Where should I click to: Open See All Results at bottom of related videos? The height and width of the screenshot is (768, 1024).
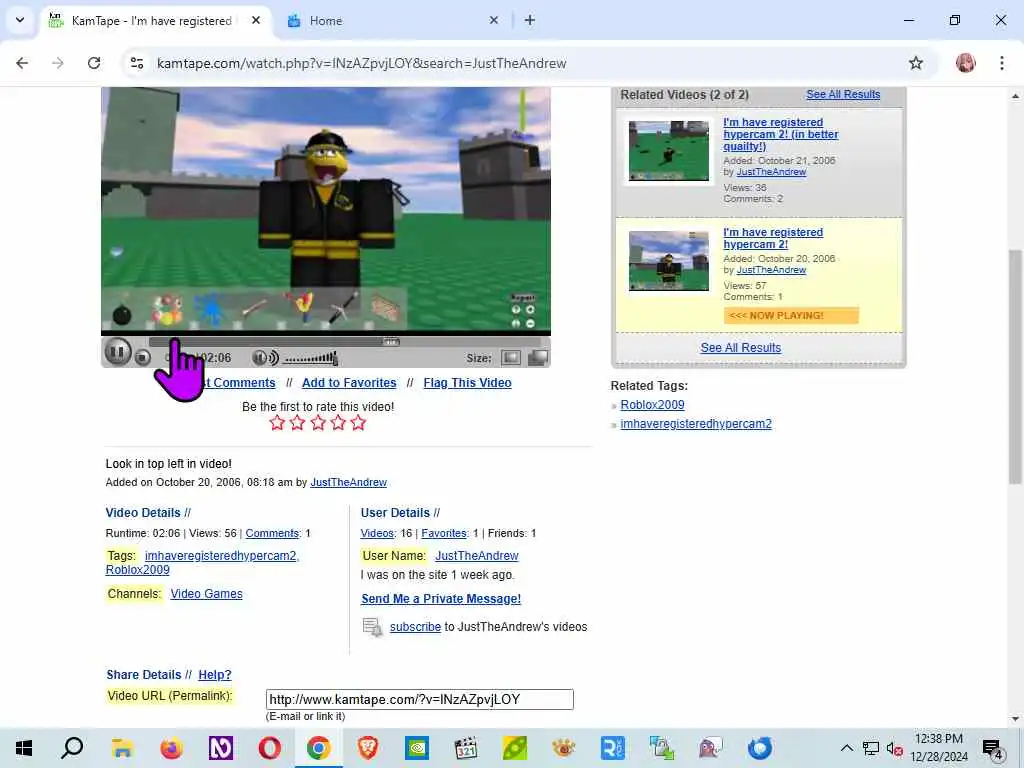pyautogui.click(x=741, y=347)
